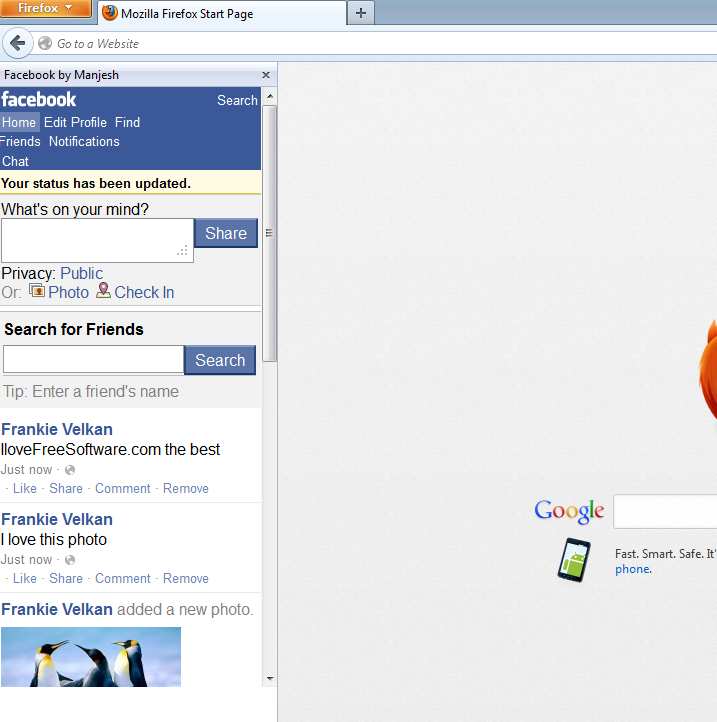Click the globe site identity icon
Image resolution: width=717 pixels, height=722 pixels.
(45, 43)
